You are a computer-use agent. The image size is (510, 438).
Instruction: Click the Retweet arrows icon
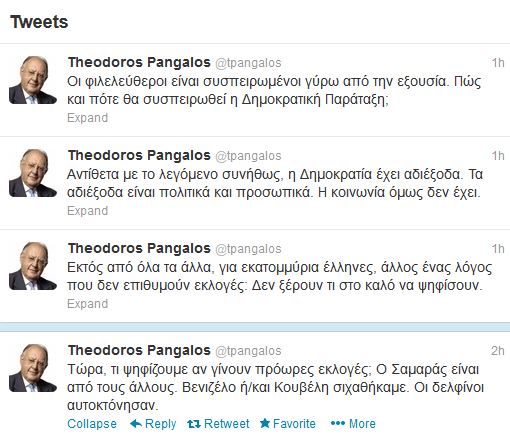pyautogui.click(x=194, y=424)
